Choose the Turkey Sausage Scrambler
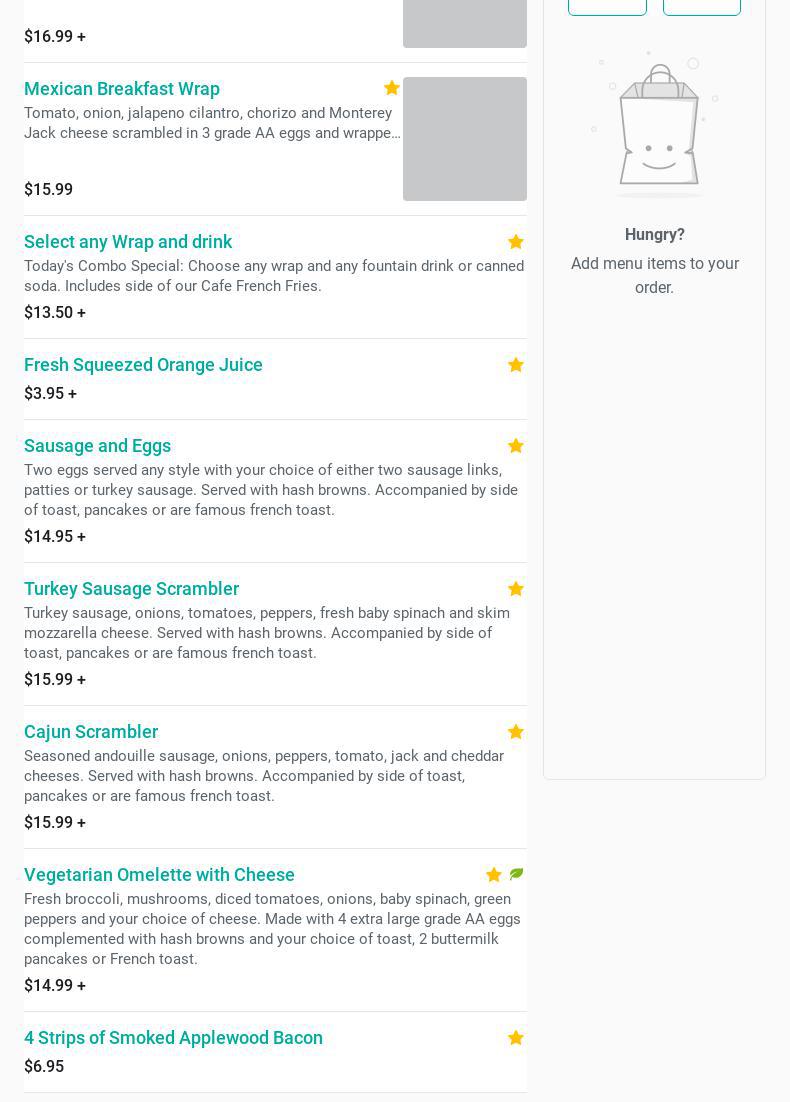Screen dimensions: 790x1102 pyautogui.click(x=131, y=589)
